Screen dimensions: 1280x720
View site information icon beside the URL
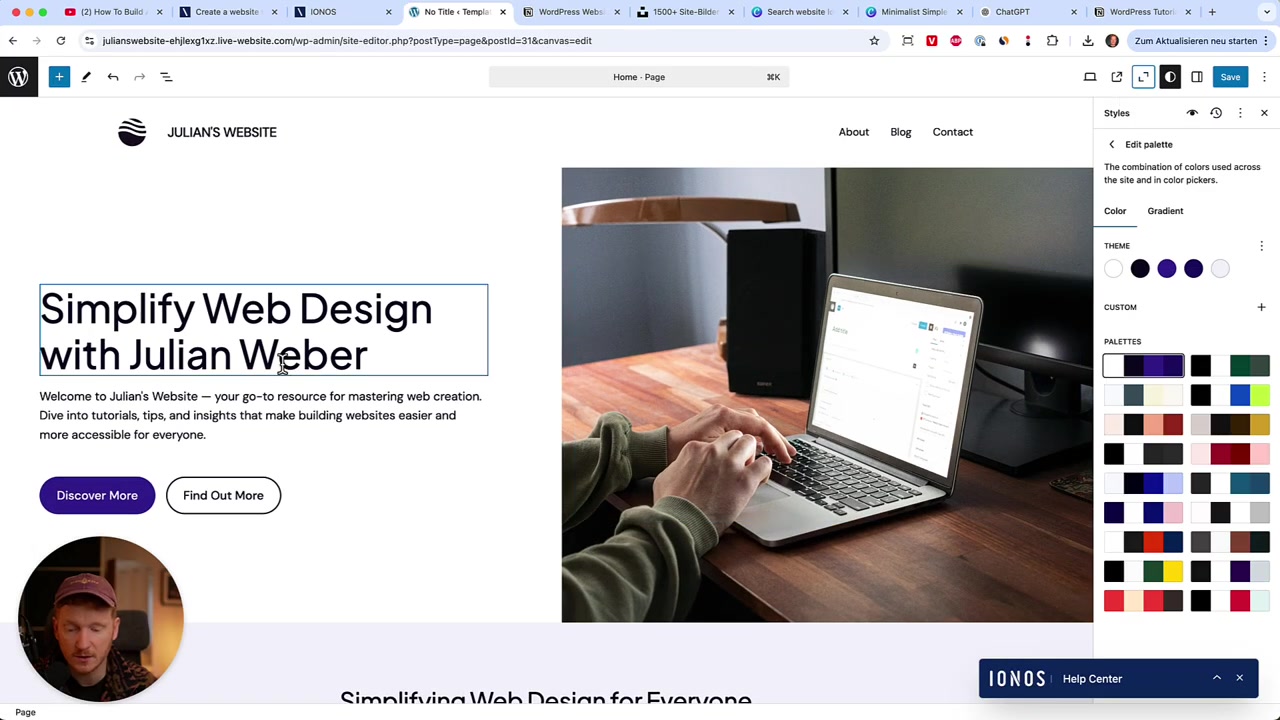coord(89,41)
